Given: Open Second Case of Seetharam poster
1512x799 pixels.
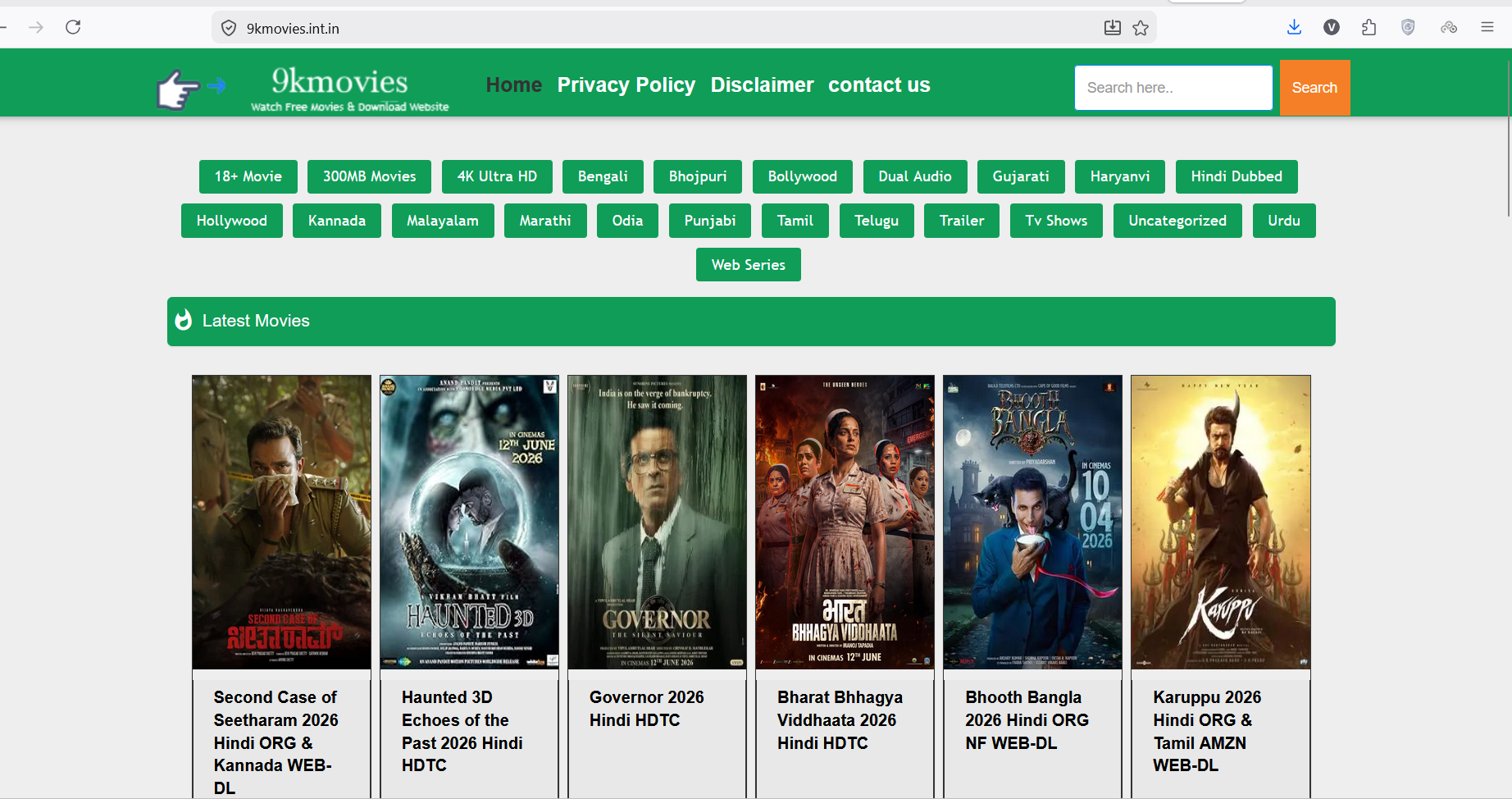Looking at the screenshot, I should (x=281, y=523).
